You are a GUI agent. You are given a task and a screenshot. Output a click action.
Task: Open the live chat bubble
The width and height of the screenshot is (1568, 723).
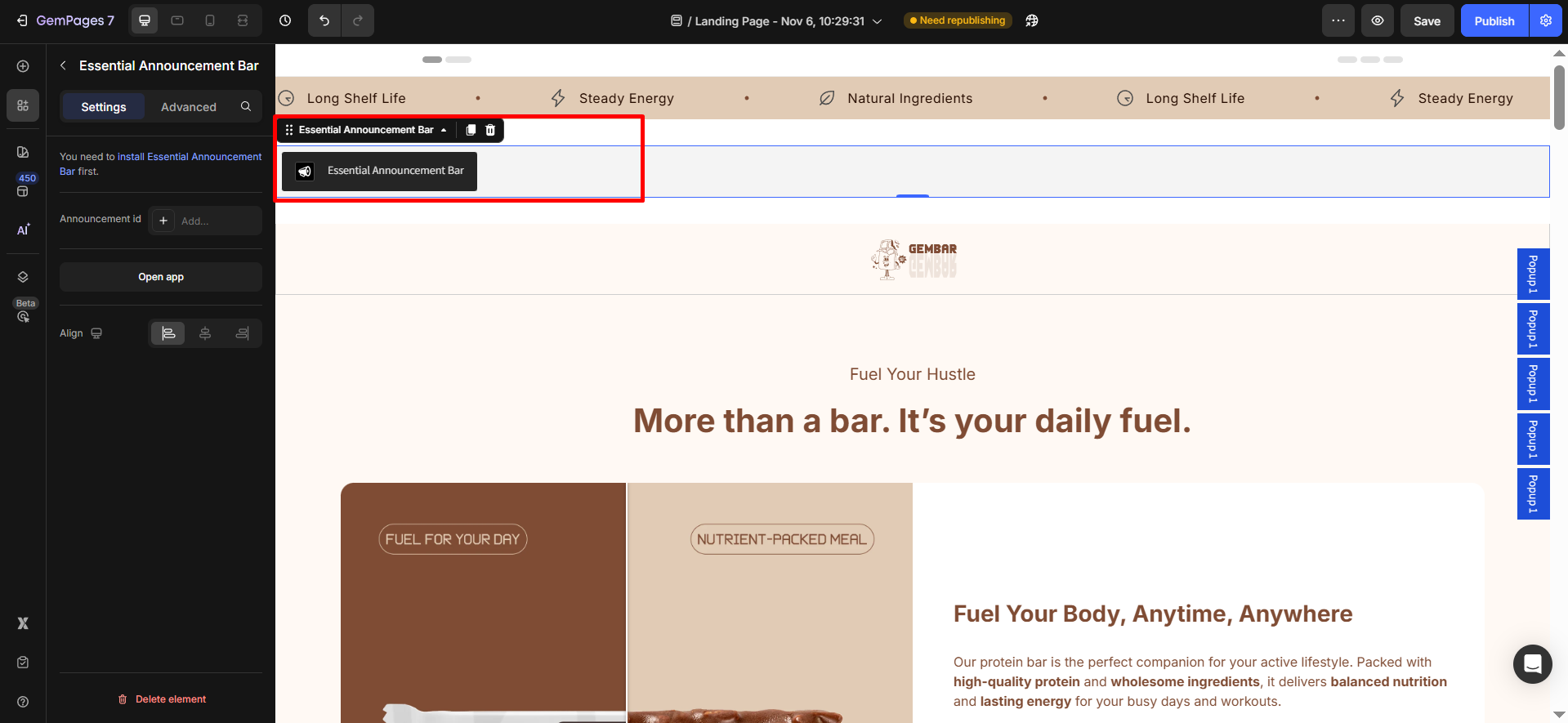(x=1532, y=663)
